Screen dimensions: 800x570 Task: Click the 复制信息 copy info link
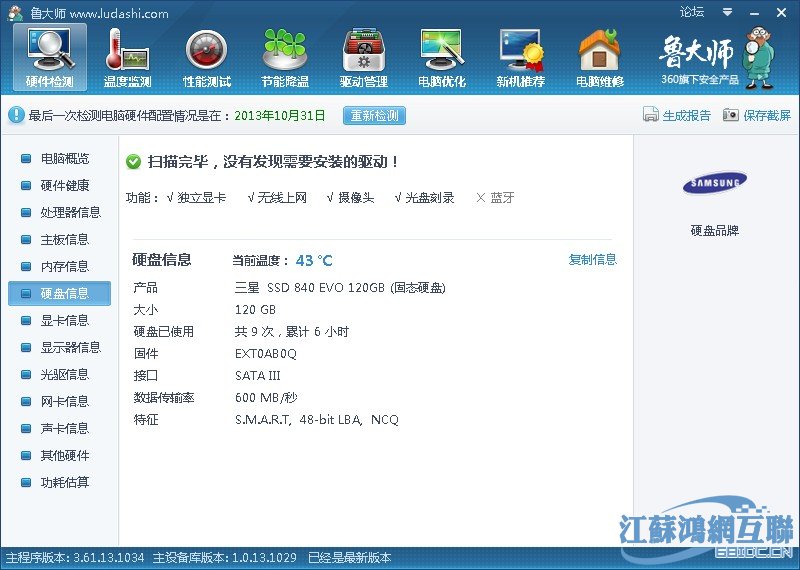click(592, 260)
